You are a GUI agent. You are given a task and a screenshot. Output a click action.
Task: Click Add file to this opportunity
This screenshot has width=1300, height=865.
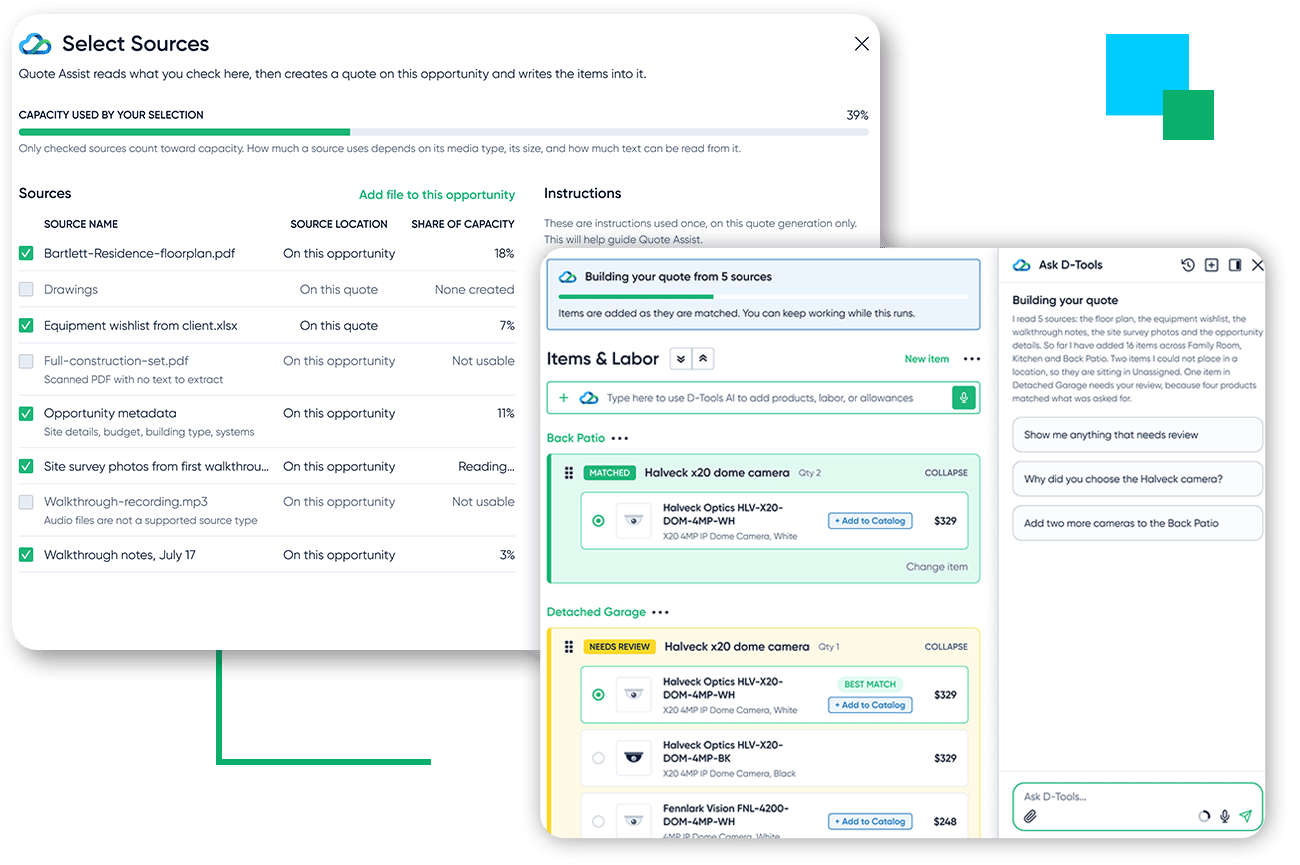coord(437,195)
